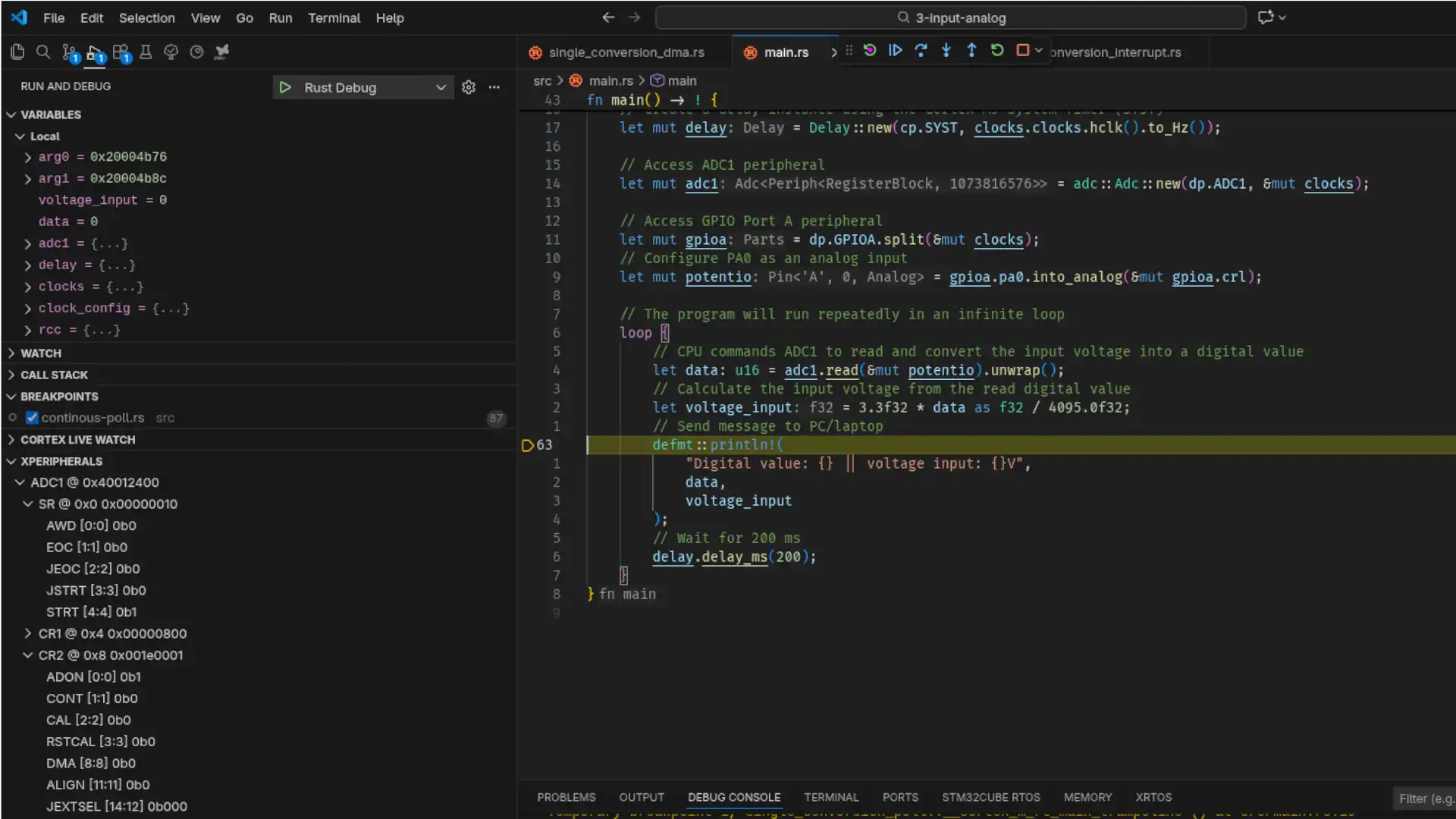Screen dimensions: 1456x819
Task: Click the Restart debug session icon
Action: (x=996, y=50)
